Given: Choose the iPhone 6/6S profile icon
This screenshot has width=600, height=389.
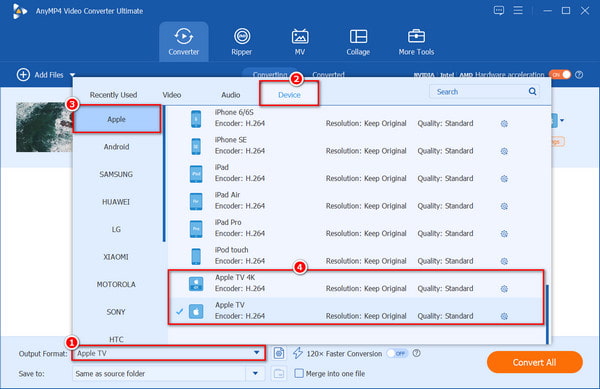Looking at the screenshot, I should coord(196,119).
